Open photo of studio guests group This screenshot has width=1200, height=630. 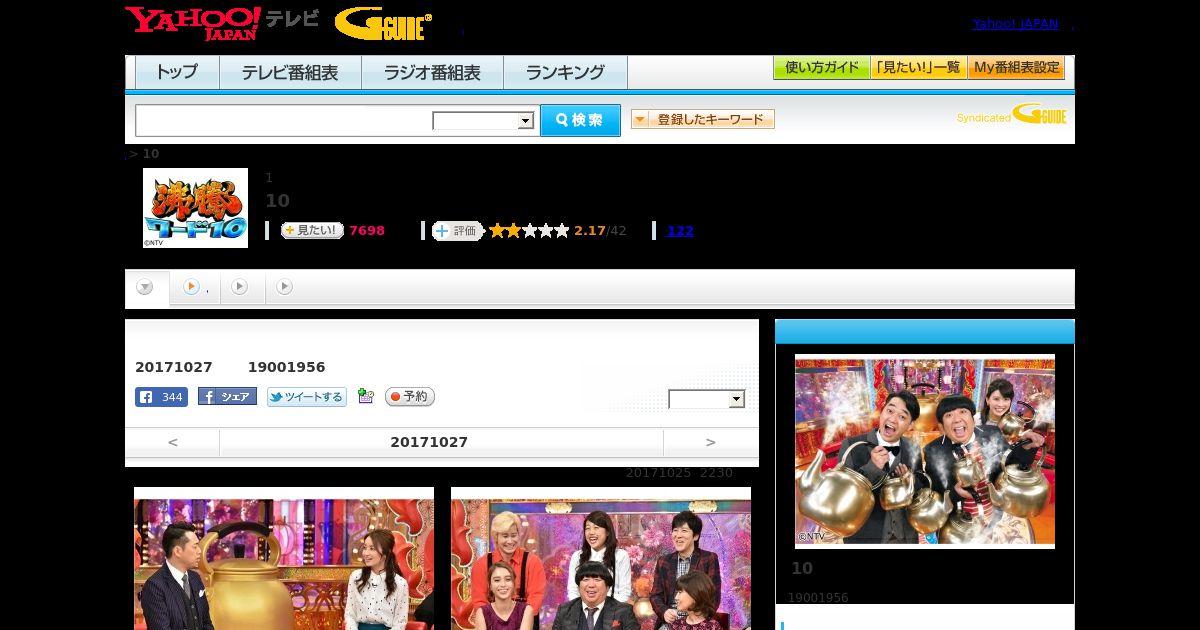601,558
